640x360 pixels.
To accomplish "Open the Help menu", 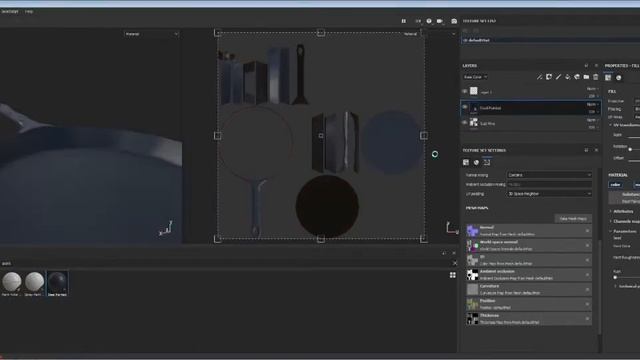I will (x=29, y=11).
